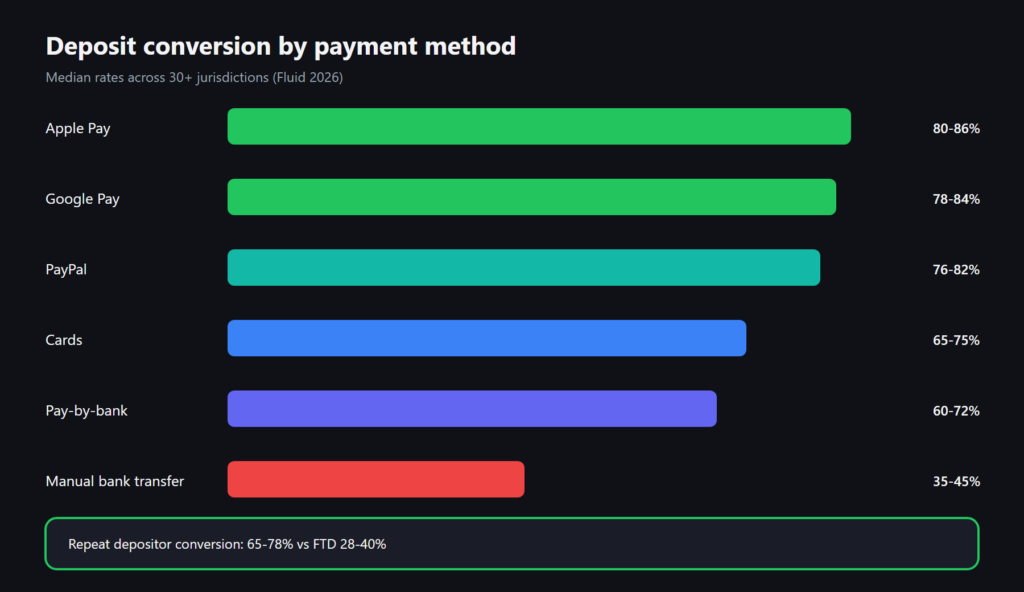Image resolution: width=1024 pixels, height=592 pixels.
Task: Click the Repeat depositor conversion callout box
Action: (512, 544)
